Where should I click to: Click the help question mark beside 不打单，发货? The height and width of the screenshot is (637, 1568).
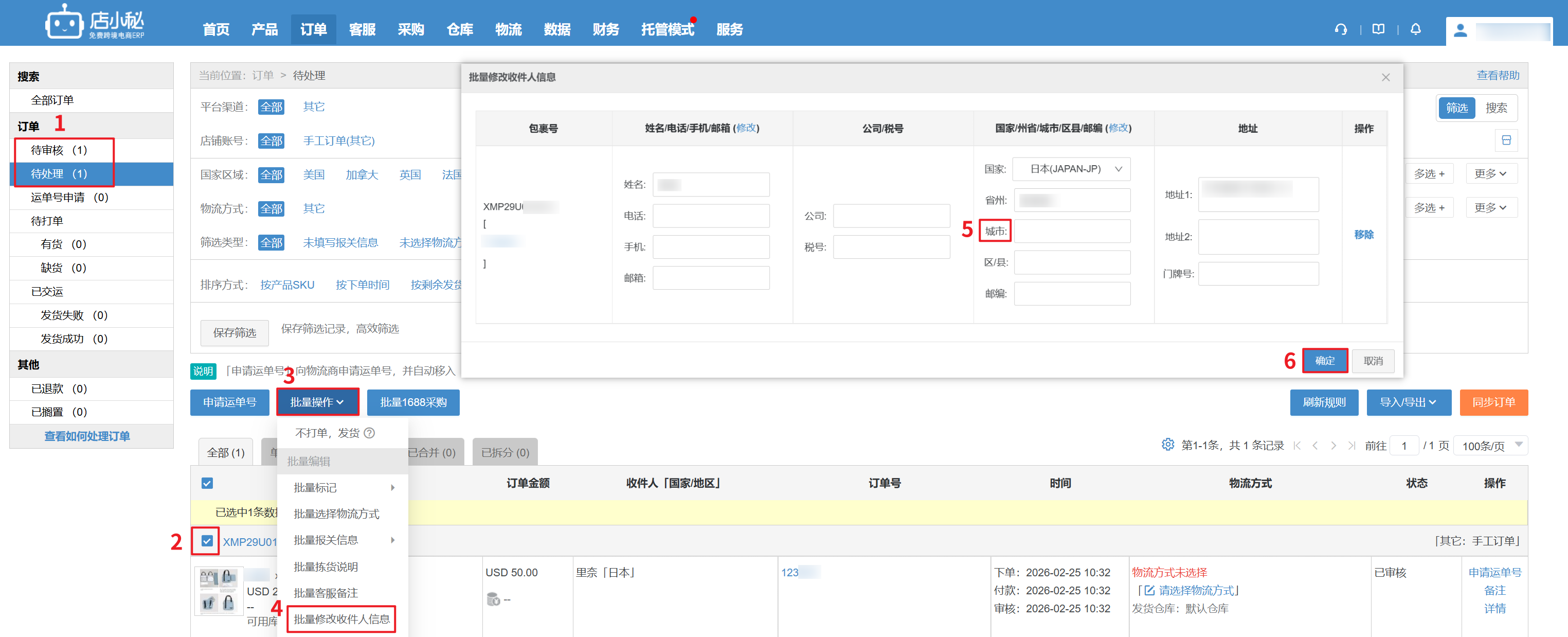[x=369, y=433]
